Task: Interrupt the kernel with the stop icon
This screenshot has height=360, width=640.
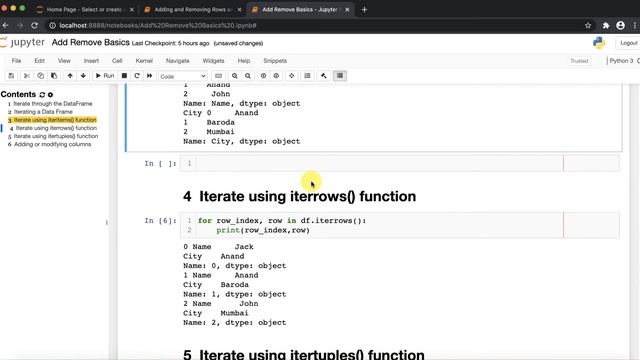Action: [x=124, y=76]
